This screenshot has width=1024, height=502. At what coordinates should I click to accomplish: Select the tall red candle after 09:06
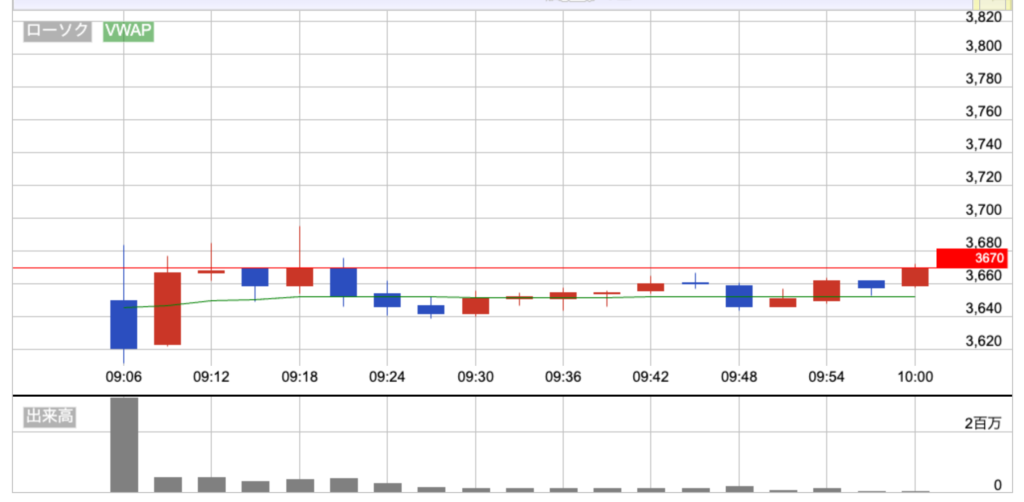tap(167, 308)
